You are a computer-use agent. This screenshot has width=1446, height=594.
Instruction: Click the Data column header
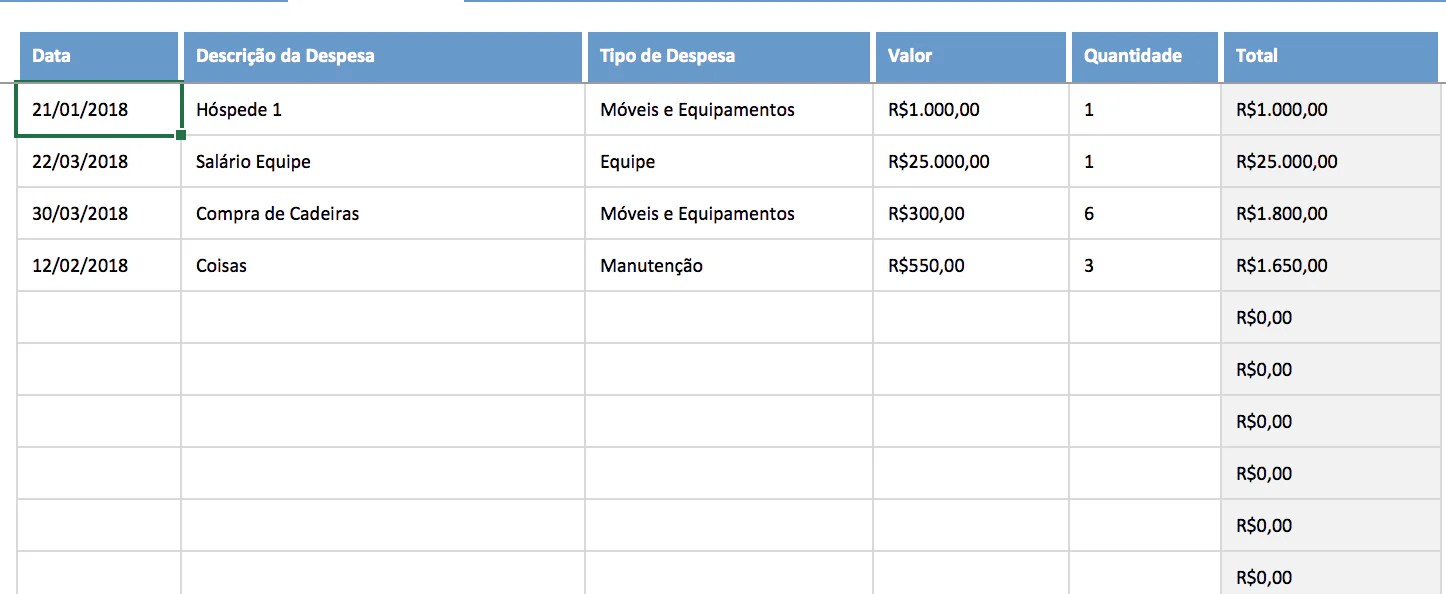coord(97,56)
